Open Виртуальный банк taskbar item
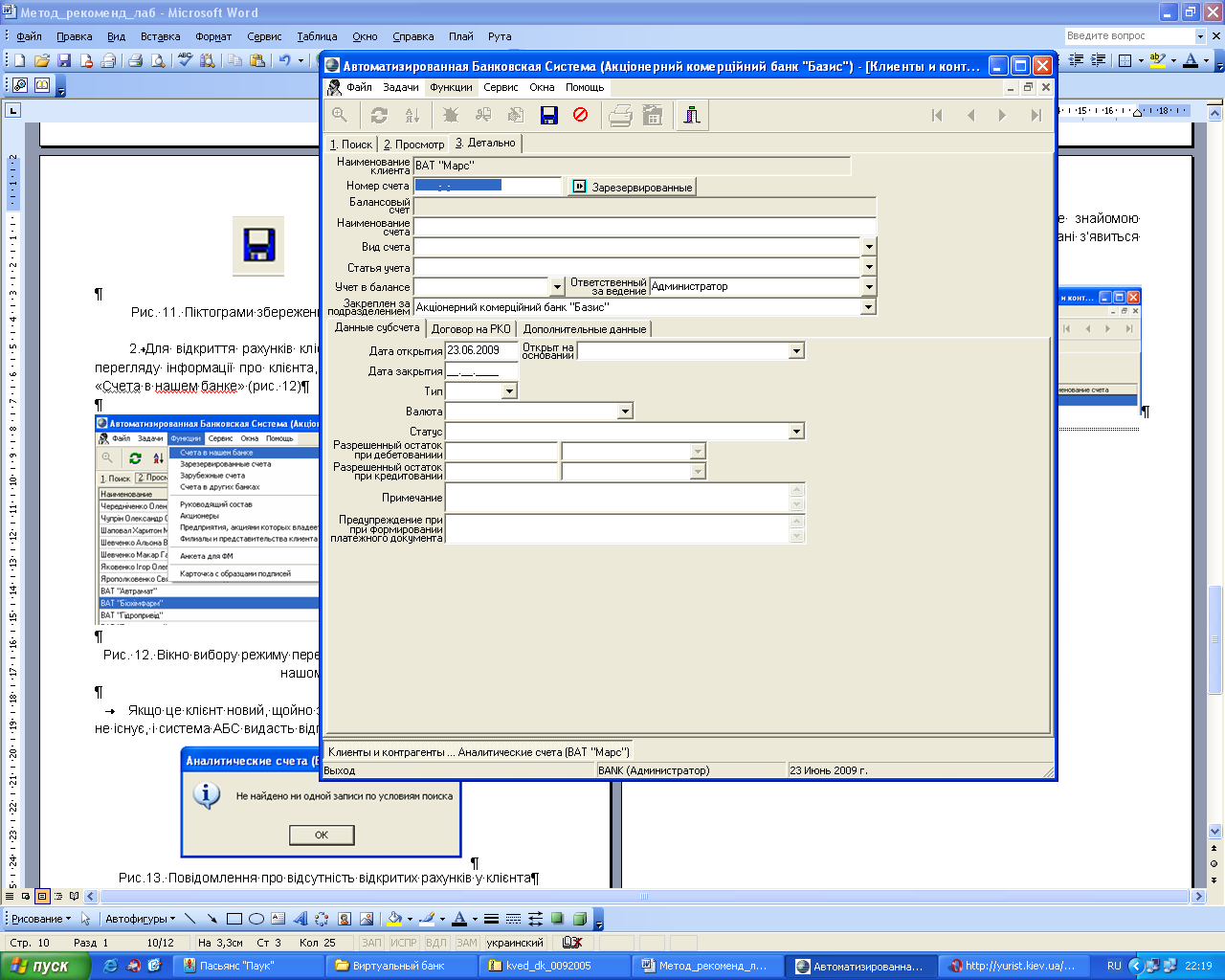1225x980 pixels. (x=400, y=966)
